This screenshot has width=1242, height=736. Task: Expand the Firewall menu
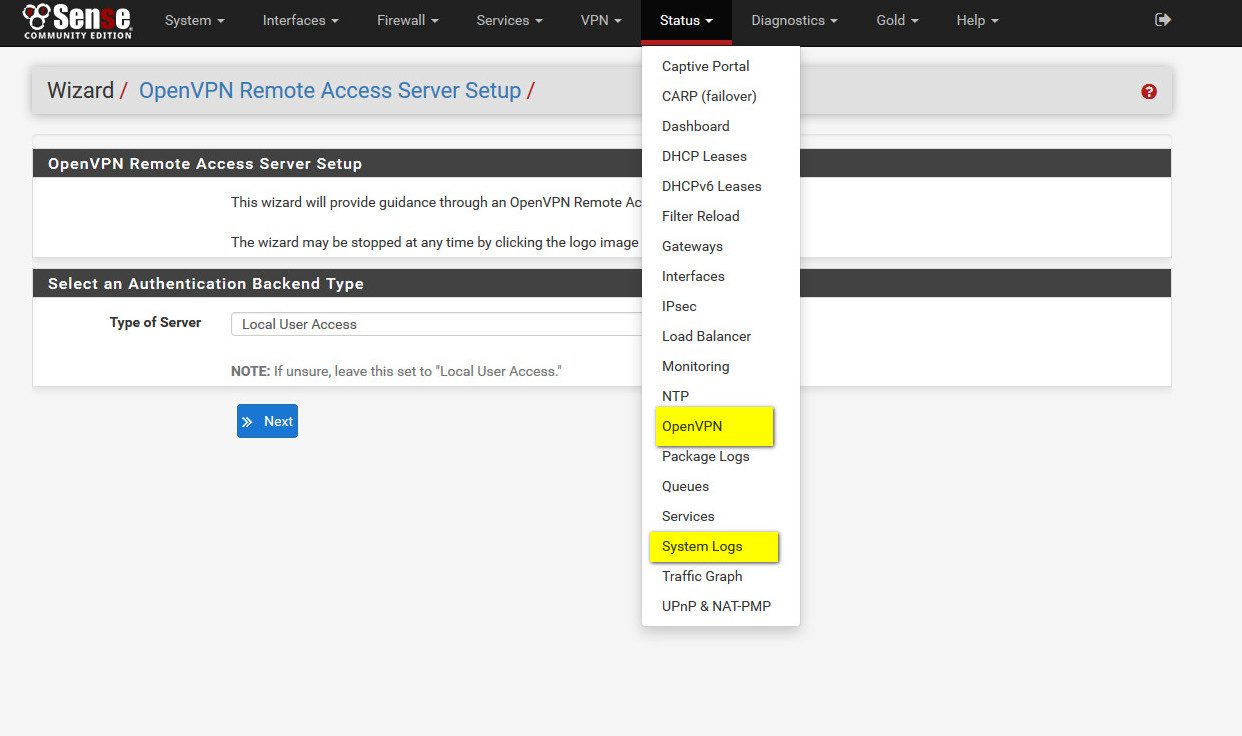coord(408,20)
